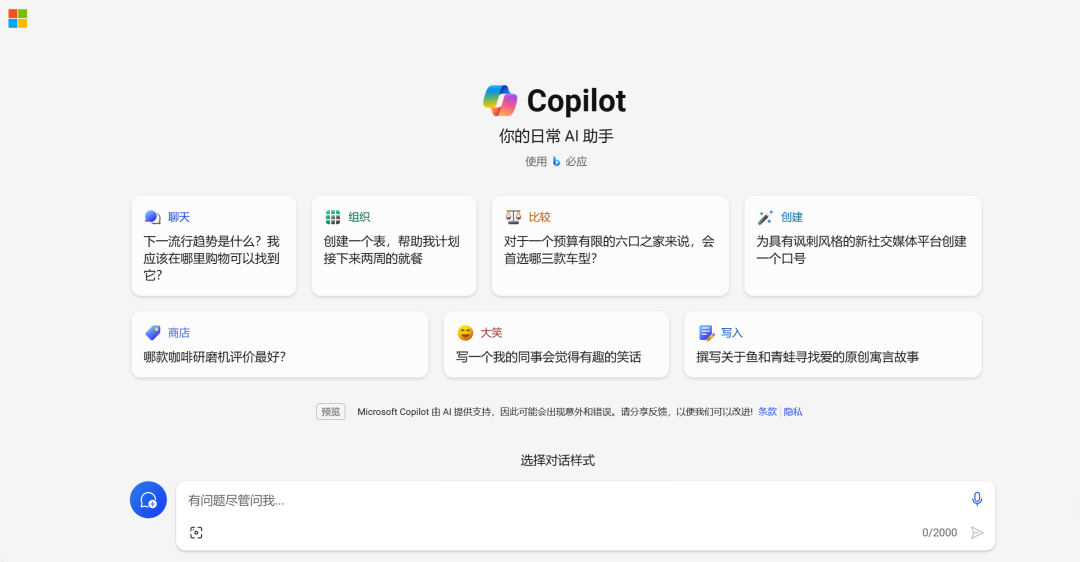This screenshot has width=1080, height=562.
Task: Click the laughing emoji icon next to 大笑
Action: coord(465,333)
